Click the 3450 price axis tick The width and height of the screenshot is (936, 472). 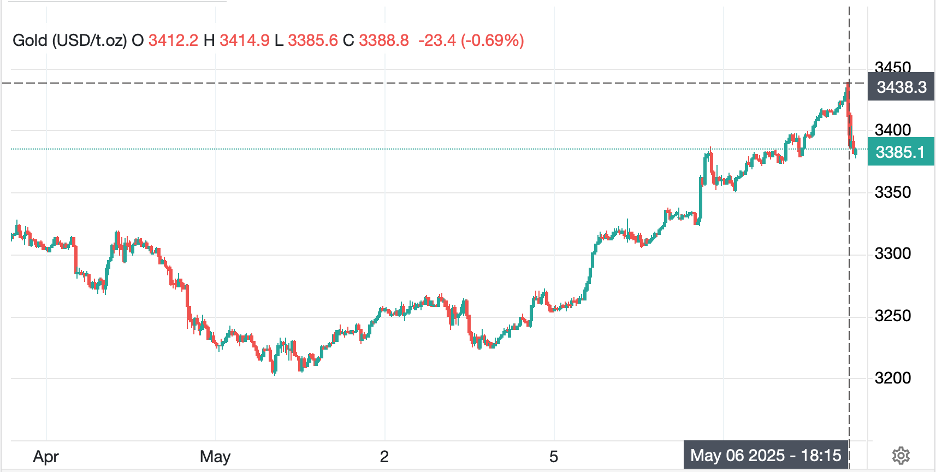coord(893,67)
